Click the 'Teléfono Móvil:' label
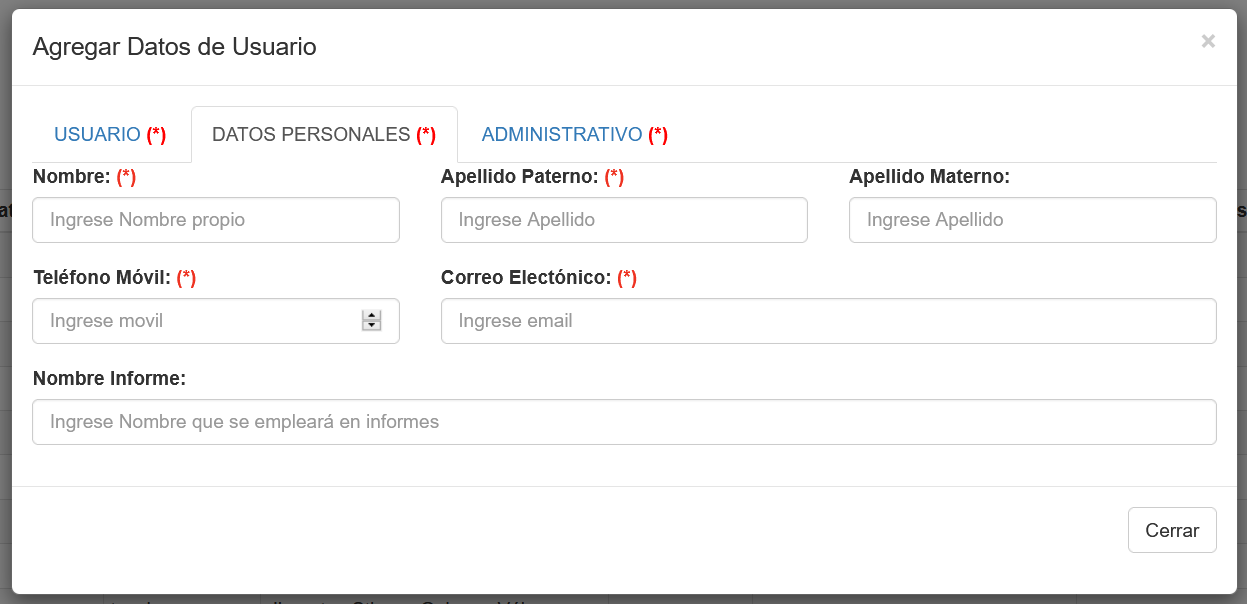 102,278
